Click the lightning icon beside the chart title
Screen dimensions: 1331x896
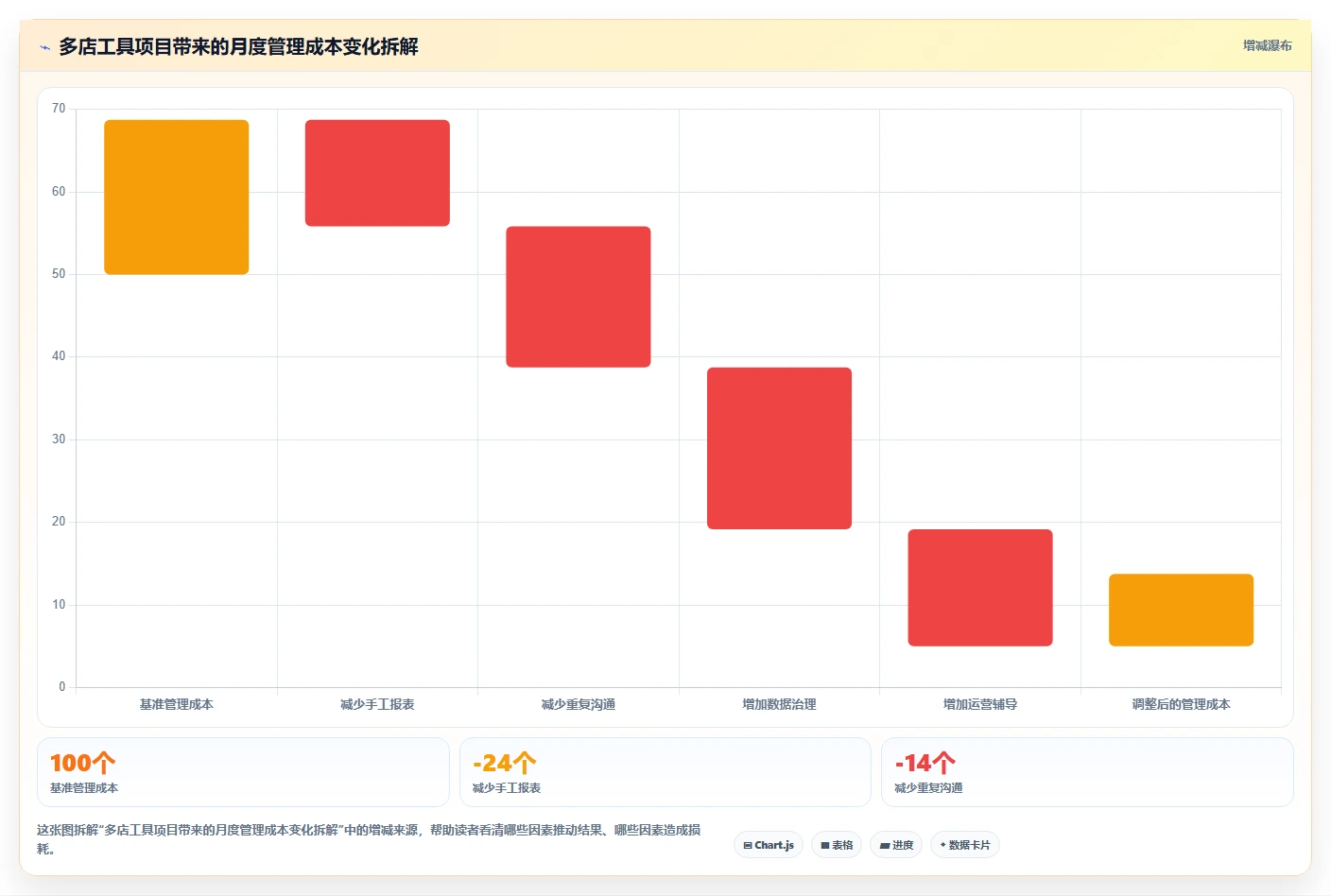(x=44, y=47)
